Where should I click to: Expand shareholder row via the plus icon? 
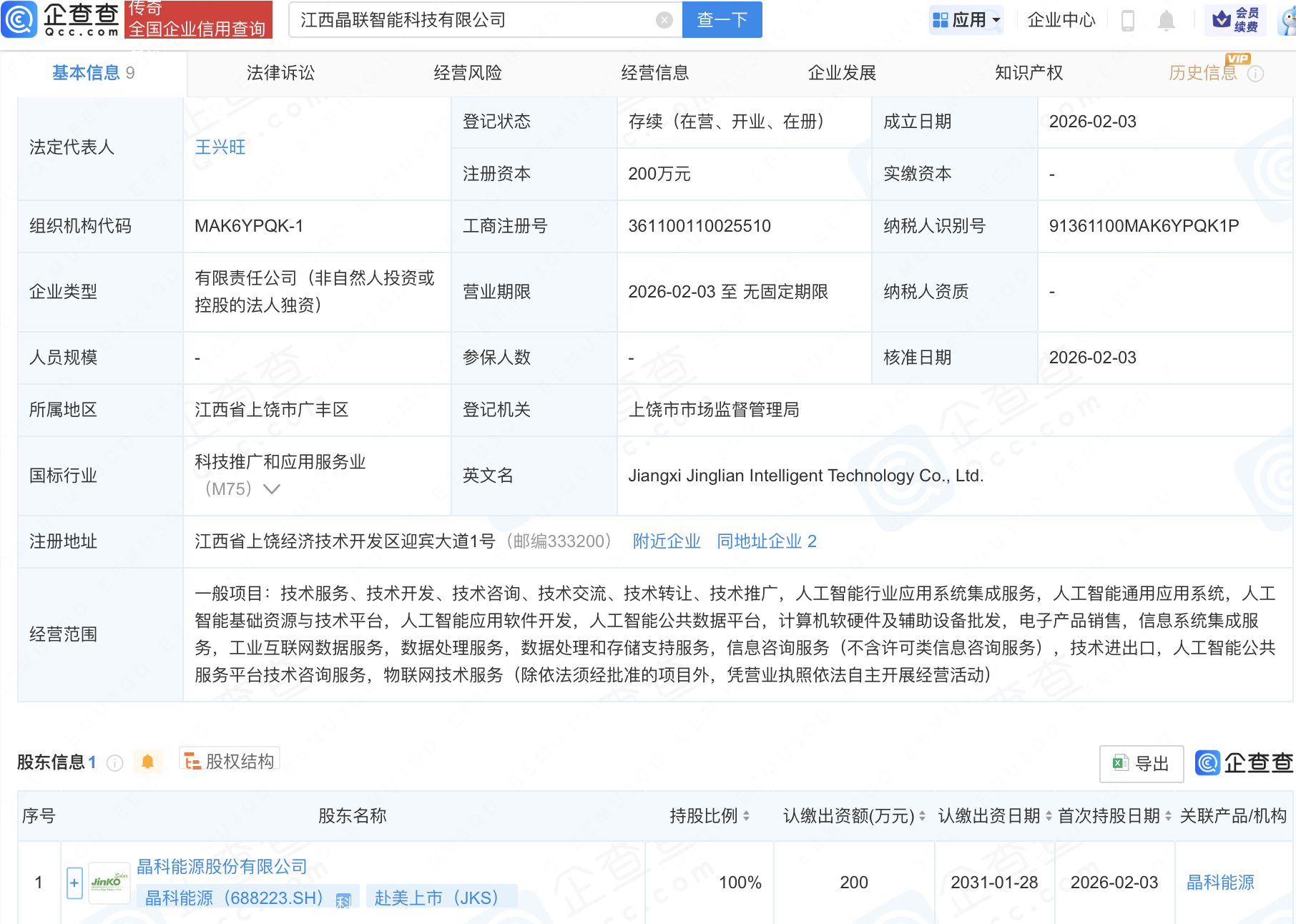point(74,883)
